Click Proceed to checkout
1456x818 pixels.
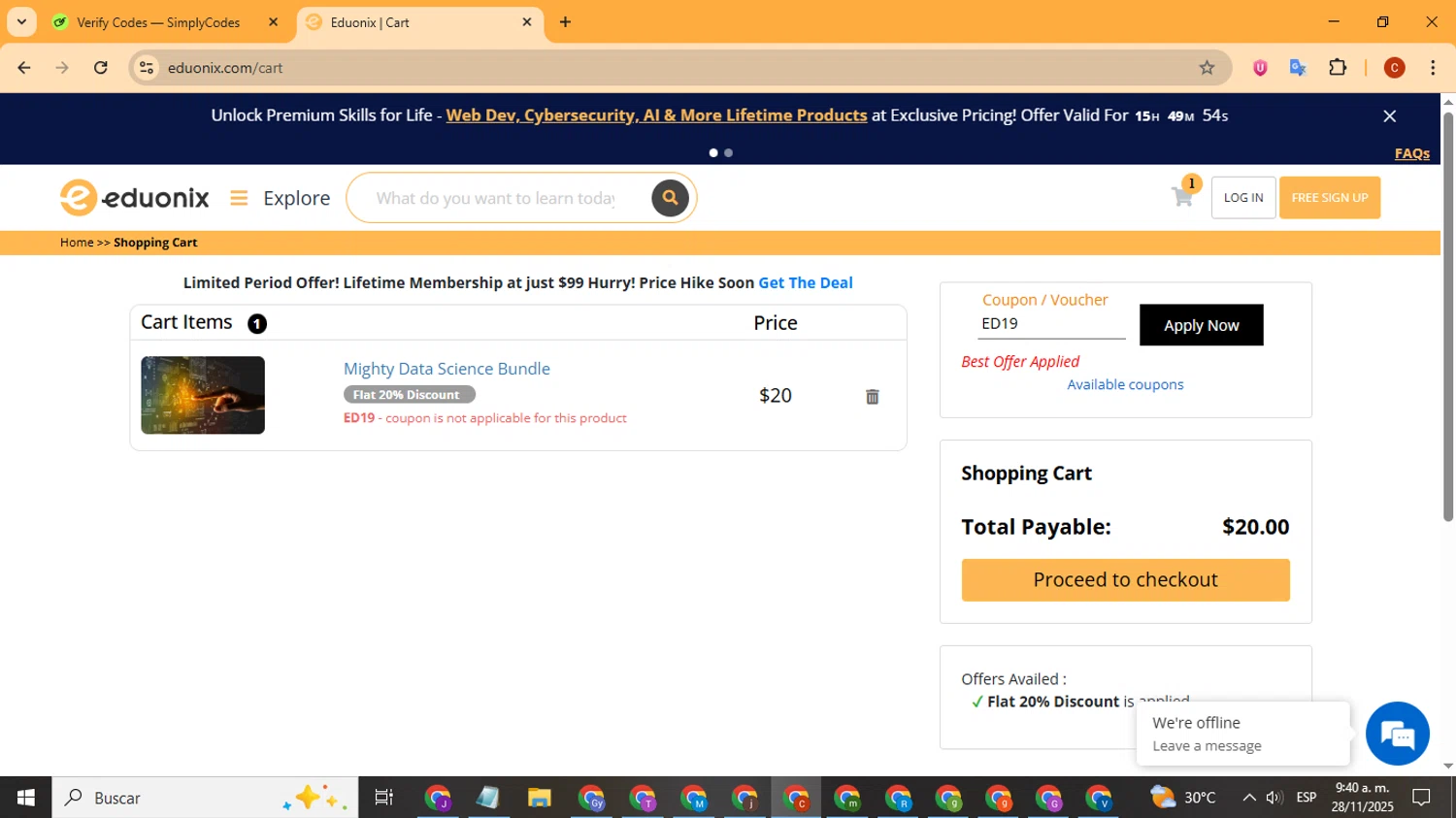[x=1126, y=580]
